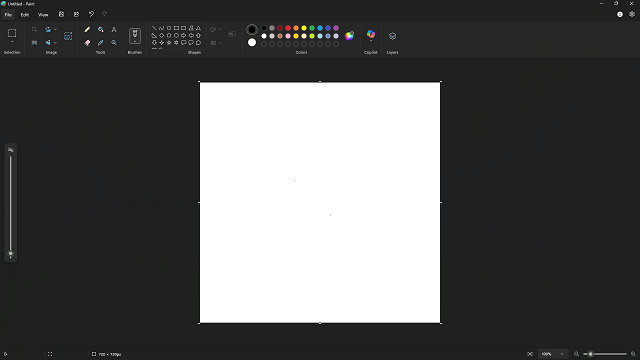Screen dimensions: 640x360
Task: Open the Edit colors wheel
Action: click(349, 36)
